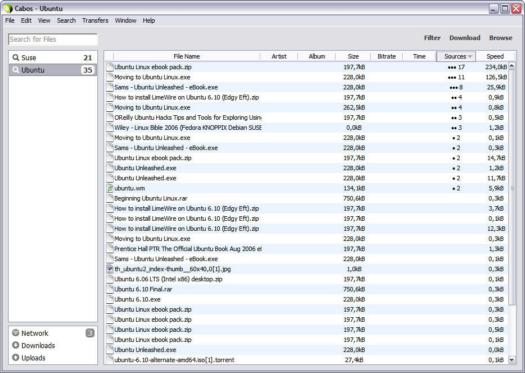Click the results list vertical scrollbar thumb
The height and width of the screenshot is (373, 525).
(512, 188)
